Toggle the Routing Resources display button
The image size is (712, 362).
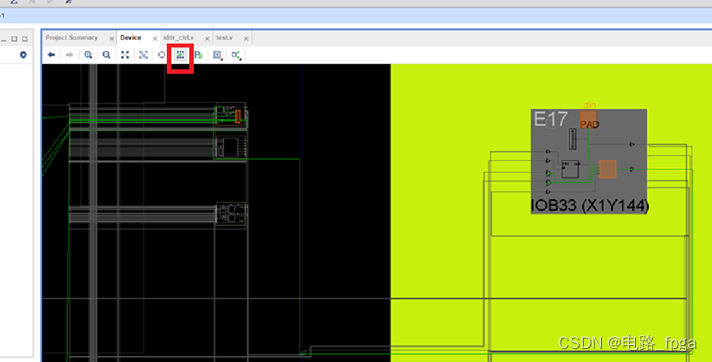[180, 55]
